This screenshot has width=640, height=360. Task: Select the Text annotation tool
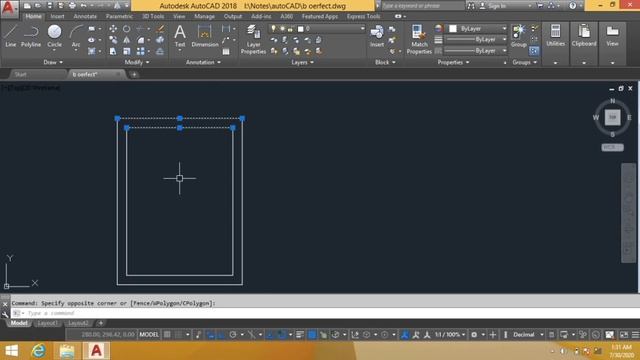coord(180,36)
